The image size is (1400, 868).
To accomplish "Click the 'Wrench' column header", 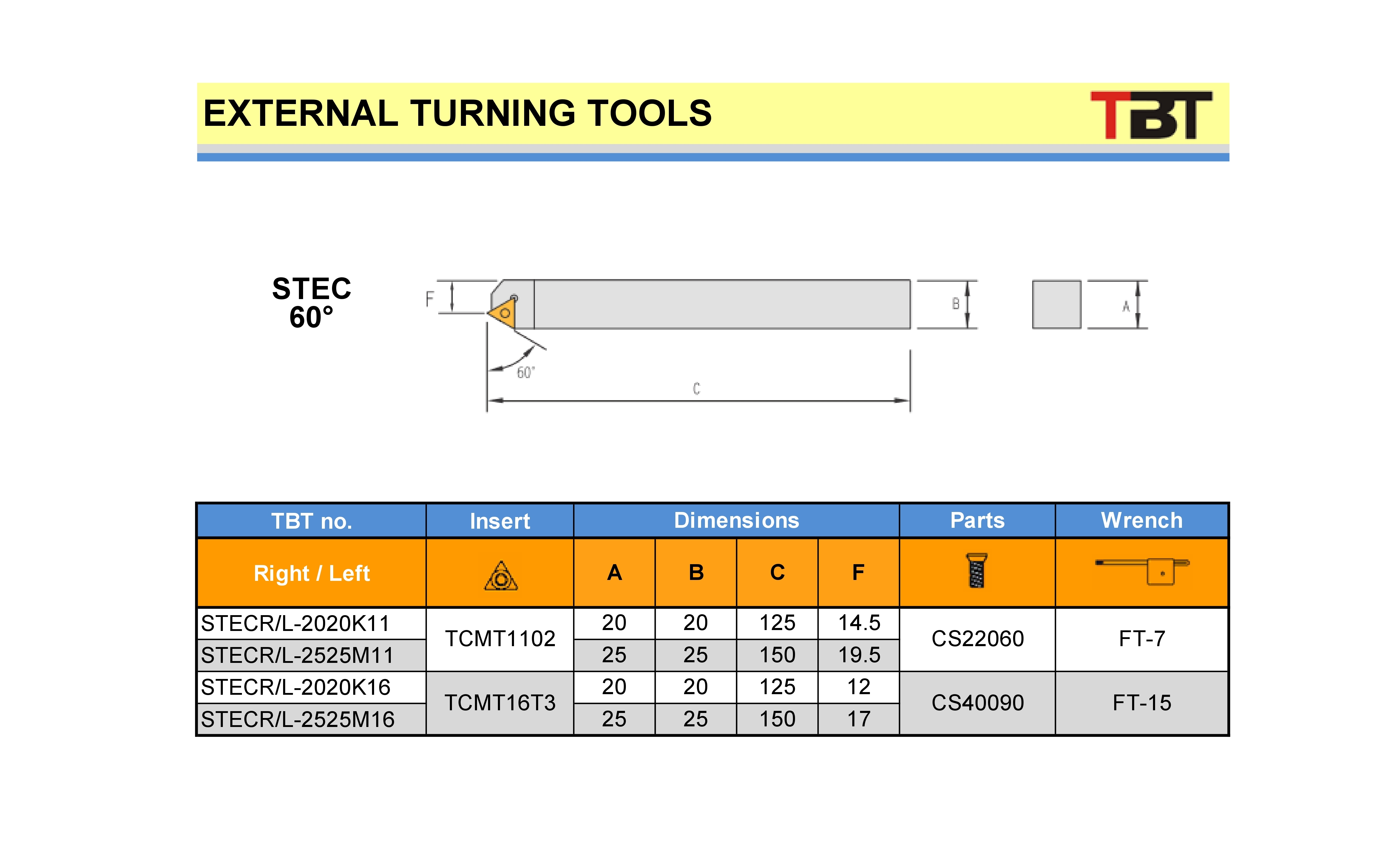I will (1142, 520).
